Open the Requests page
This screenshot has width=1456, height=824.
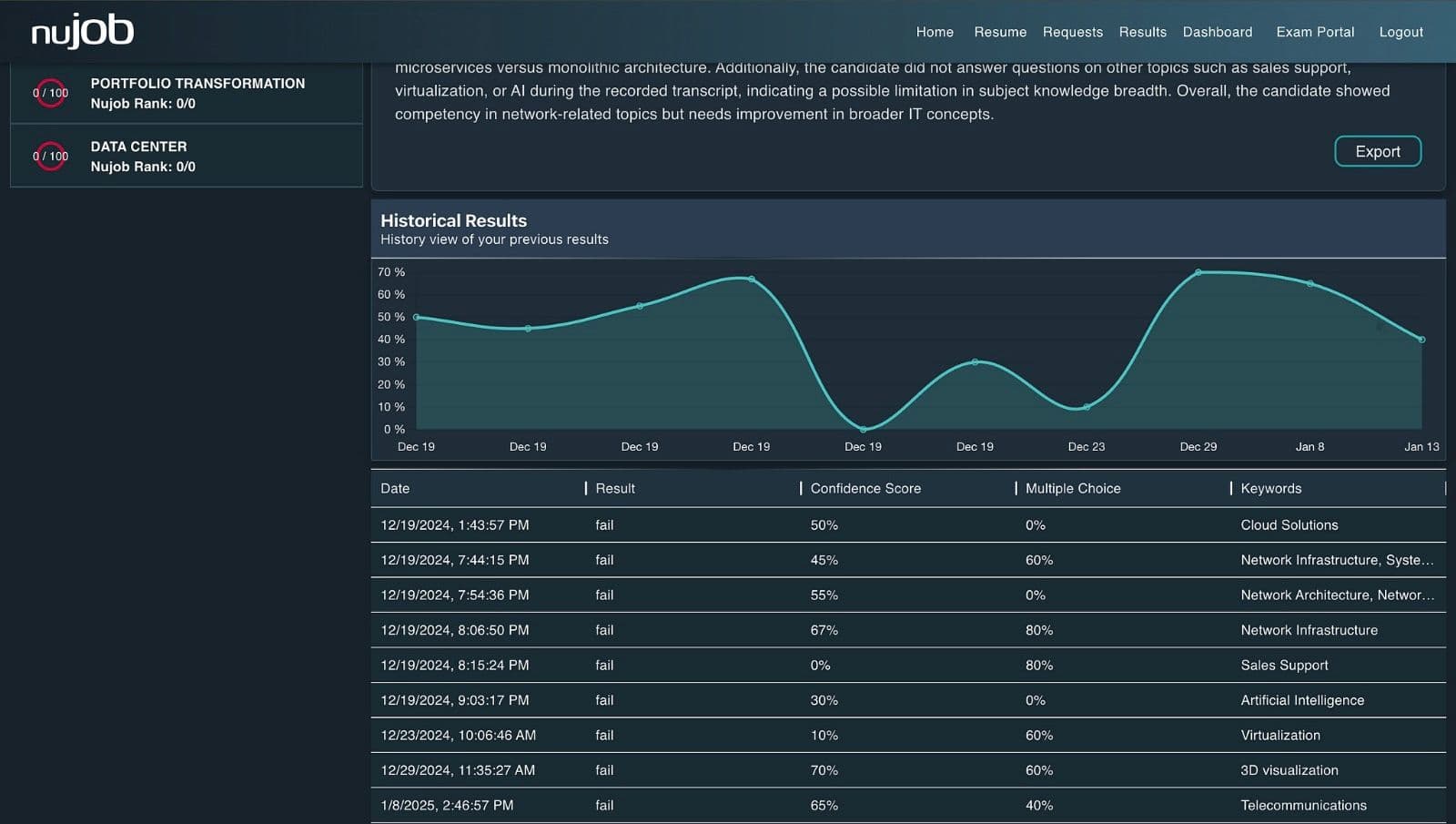point(1072,32)
